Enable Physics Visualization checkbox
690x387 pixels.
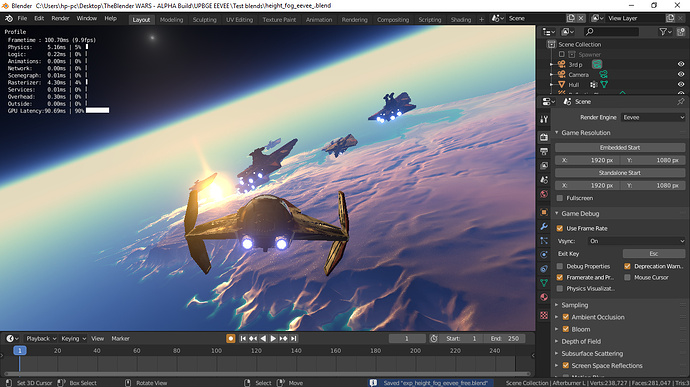click(x=560, y=289)
